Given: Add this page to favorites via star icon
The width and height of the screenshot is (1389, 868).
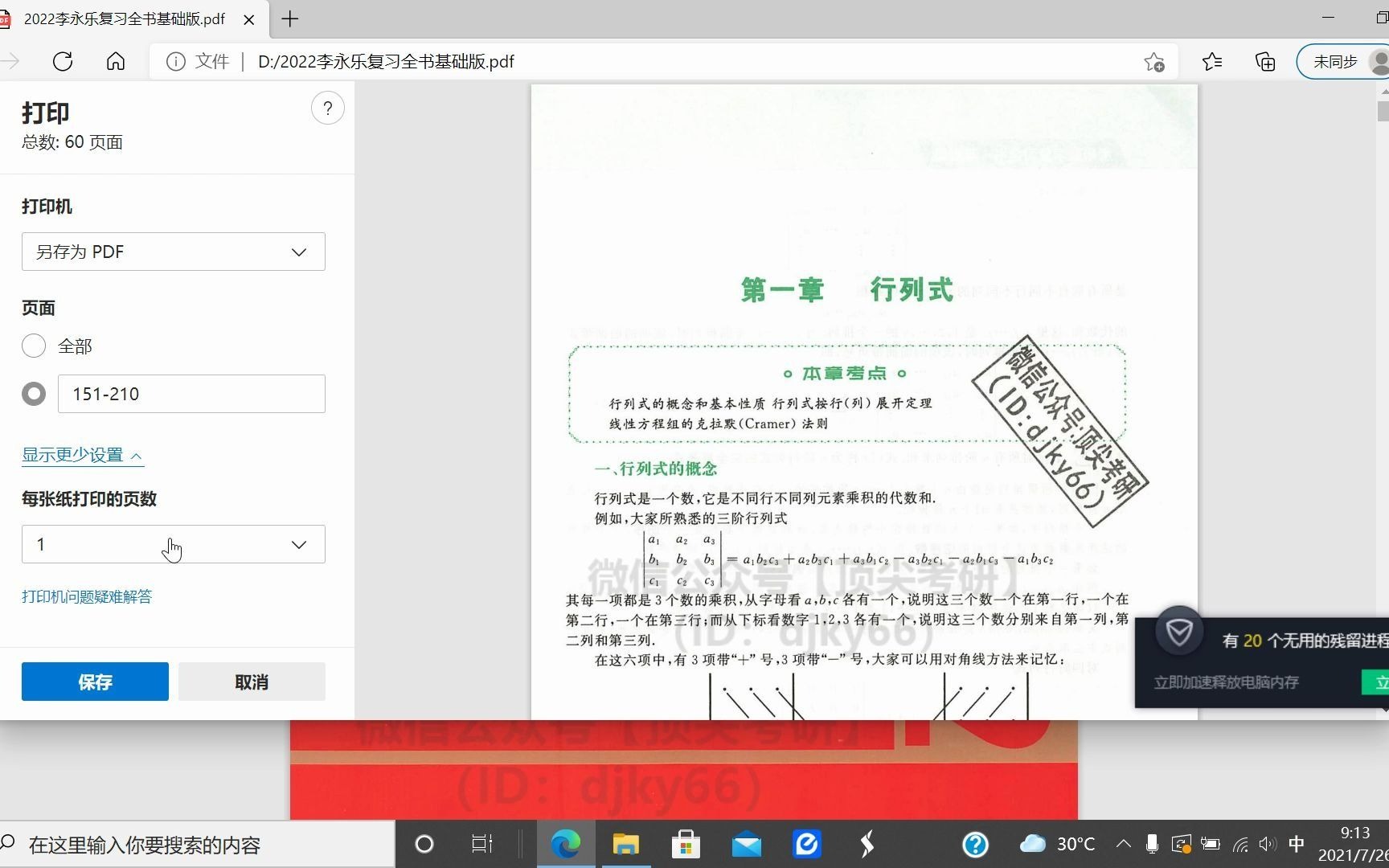Looking at the screenshot, I should (x=1155, y=61).
